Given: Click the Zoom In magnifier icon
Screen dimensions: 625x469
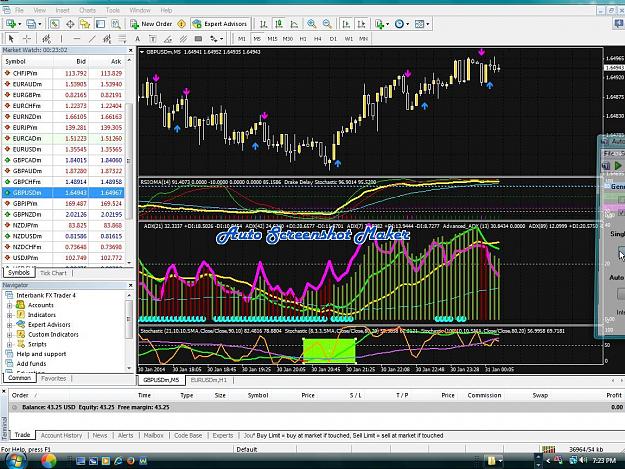Looking at the screenshot, I should coord(311,24).
